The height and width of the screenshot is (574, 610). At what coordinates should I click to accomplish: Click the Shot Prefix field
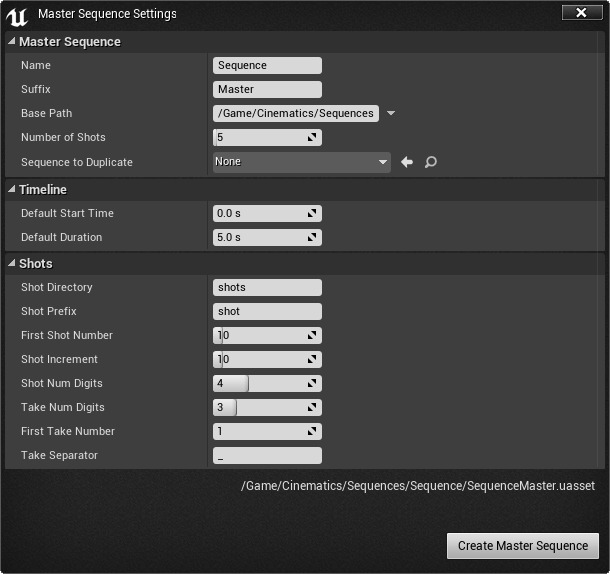(267, 311)
